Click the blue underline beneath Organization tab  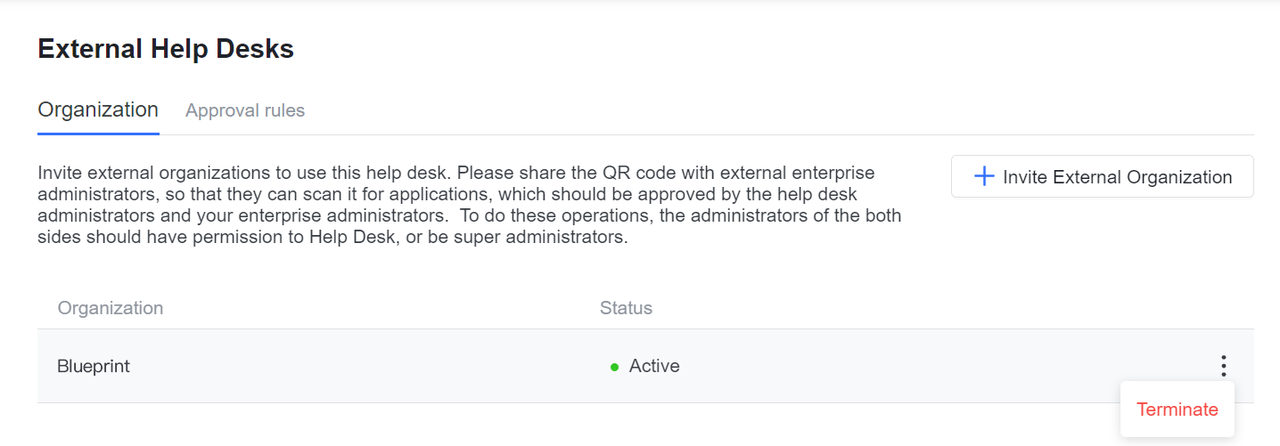point(98,132)
